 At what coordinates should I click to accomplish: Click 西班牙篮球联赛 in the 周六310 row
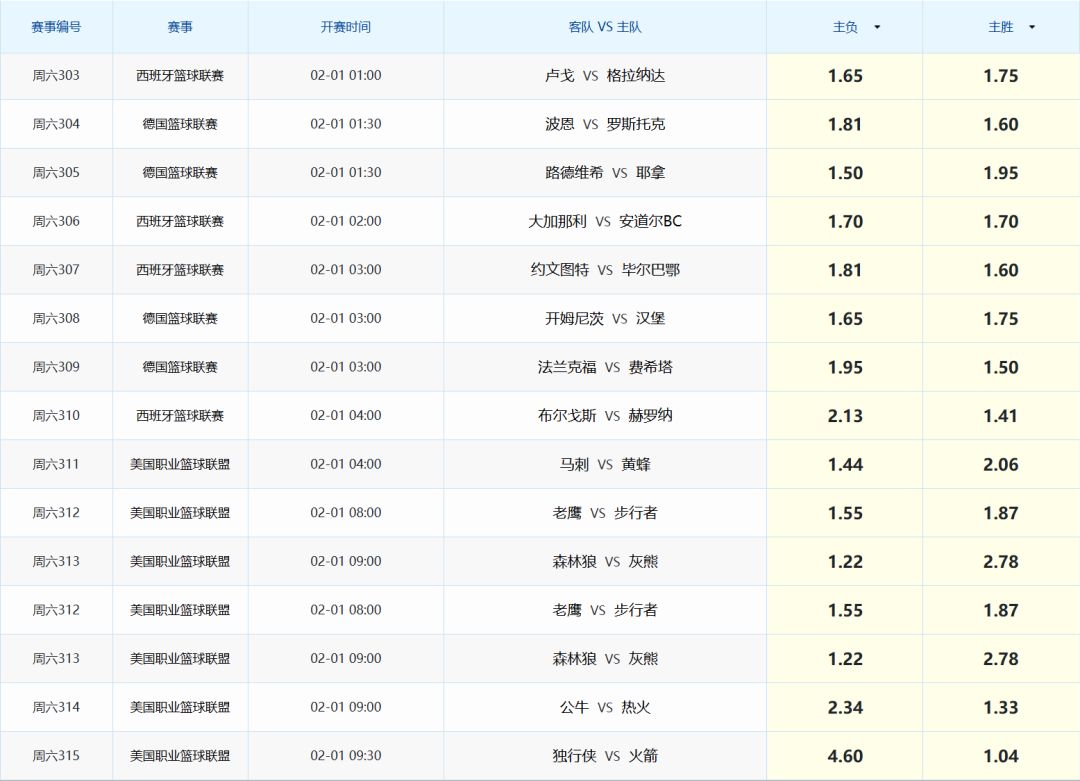[180, 415]
